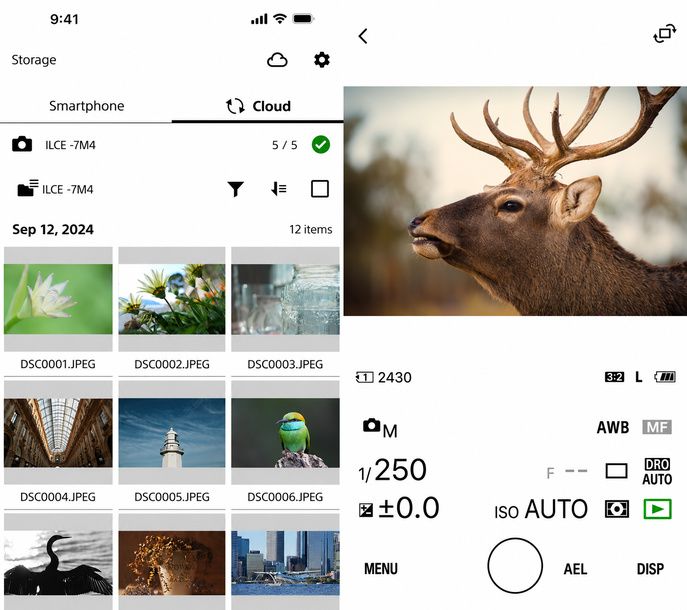687x610 pixels.
Task: Tap the DISP display button
Action: [x=650, y=569]
